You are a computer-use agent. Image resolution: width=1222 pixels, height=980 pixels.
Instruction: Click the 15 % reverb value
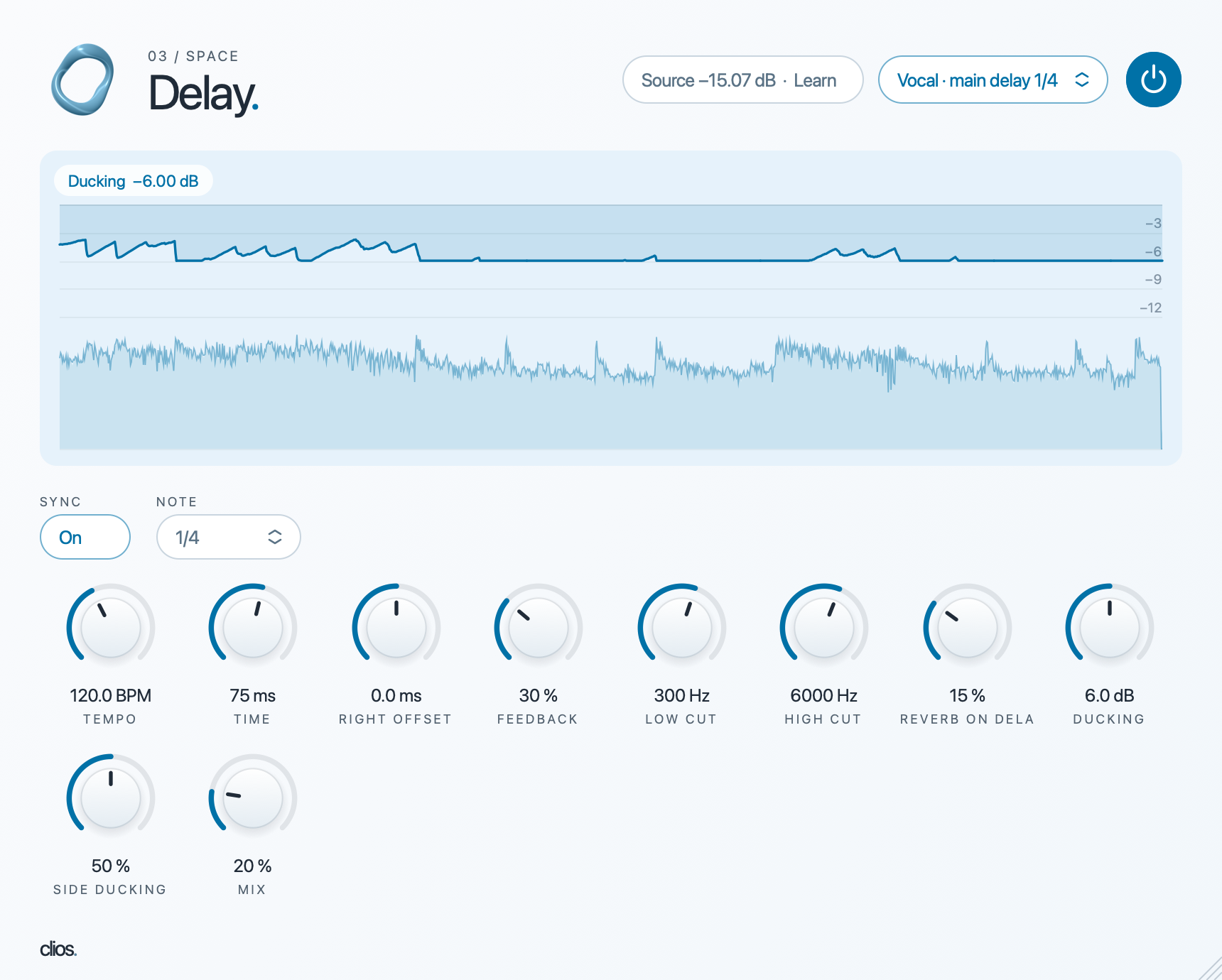(968, 695)
